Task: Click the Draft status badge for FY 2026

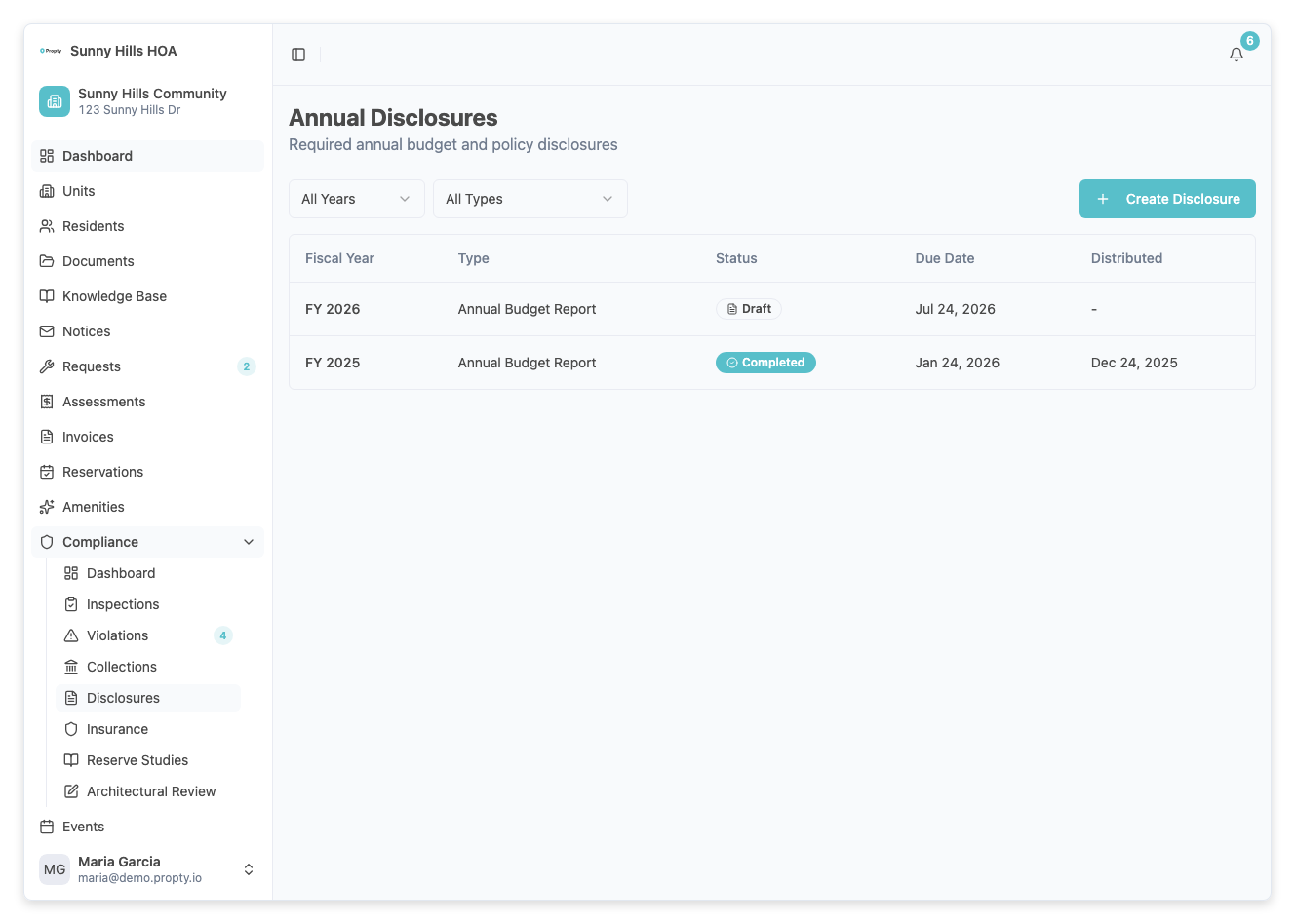Action: [749, 308]
